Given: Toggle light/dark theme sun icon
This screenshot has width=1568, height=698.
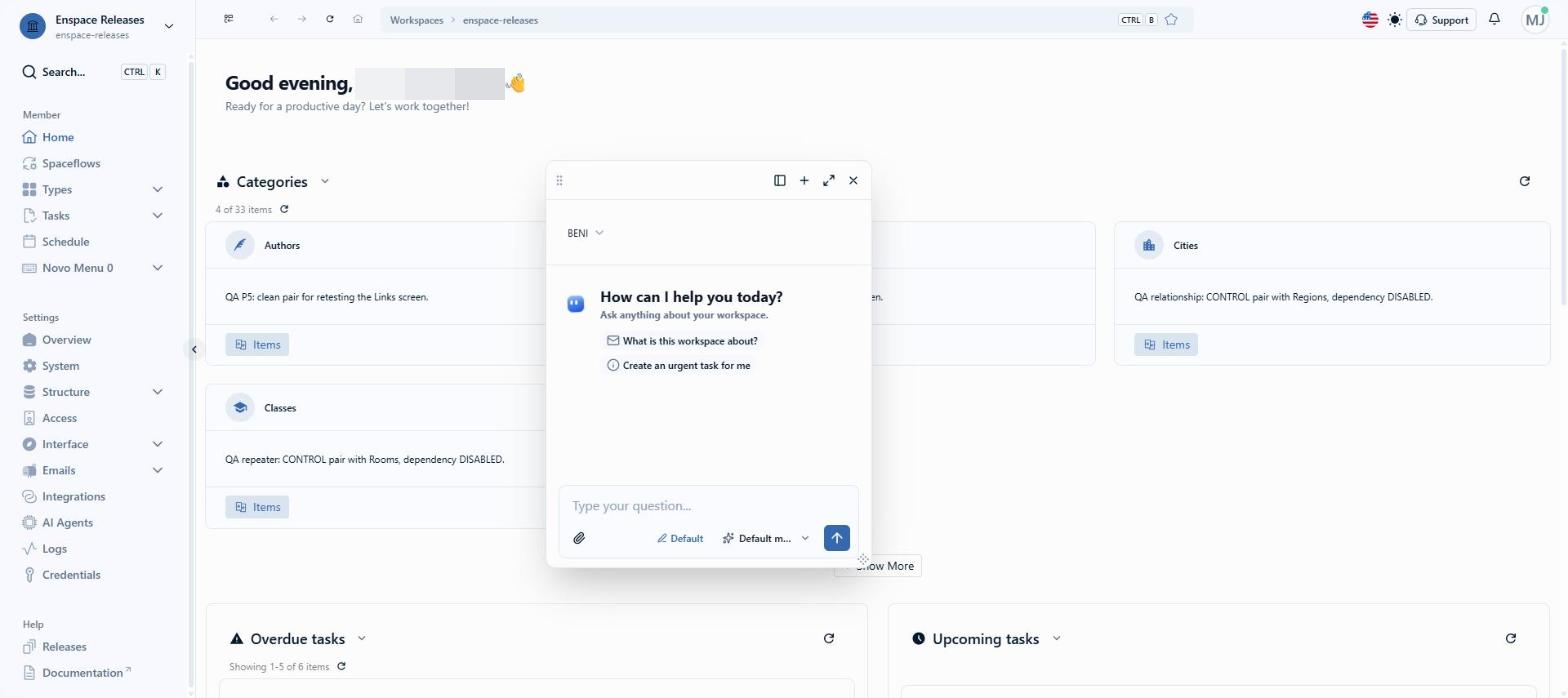Looking at the screenshot, I should click(1395, 19).
